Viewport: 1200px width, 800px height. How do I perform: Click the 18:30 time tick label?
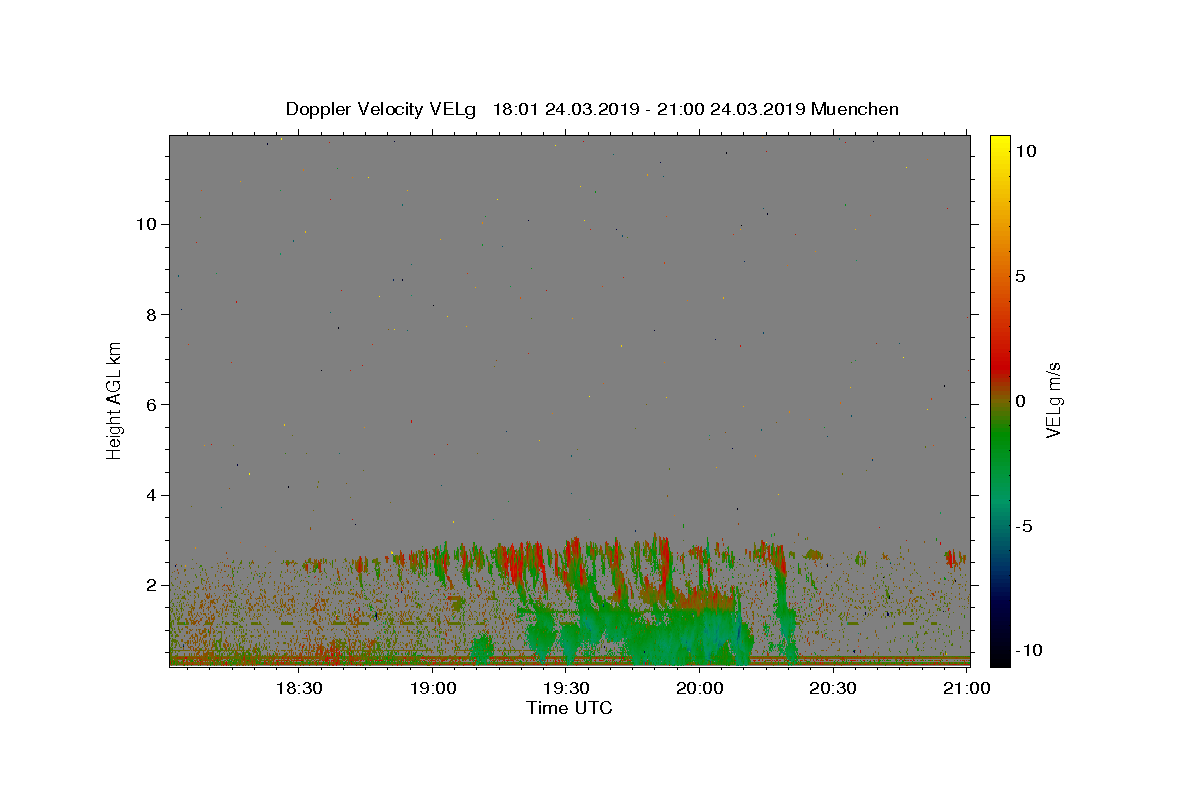point(299,688)
